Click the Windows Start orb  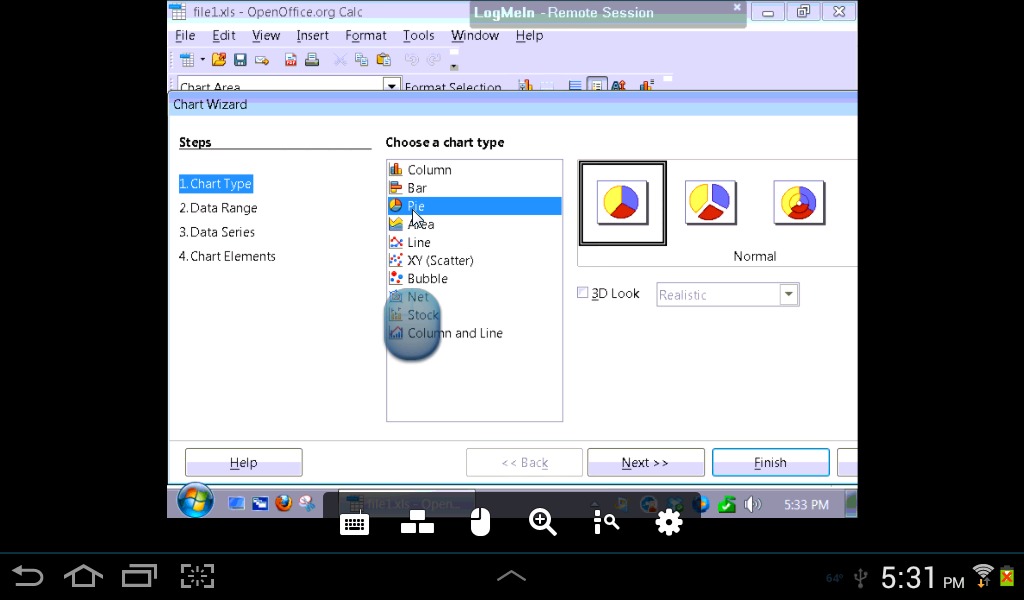(x=195, y=501)
